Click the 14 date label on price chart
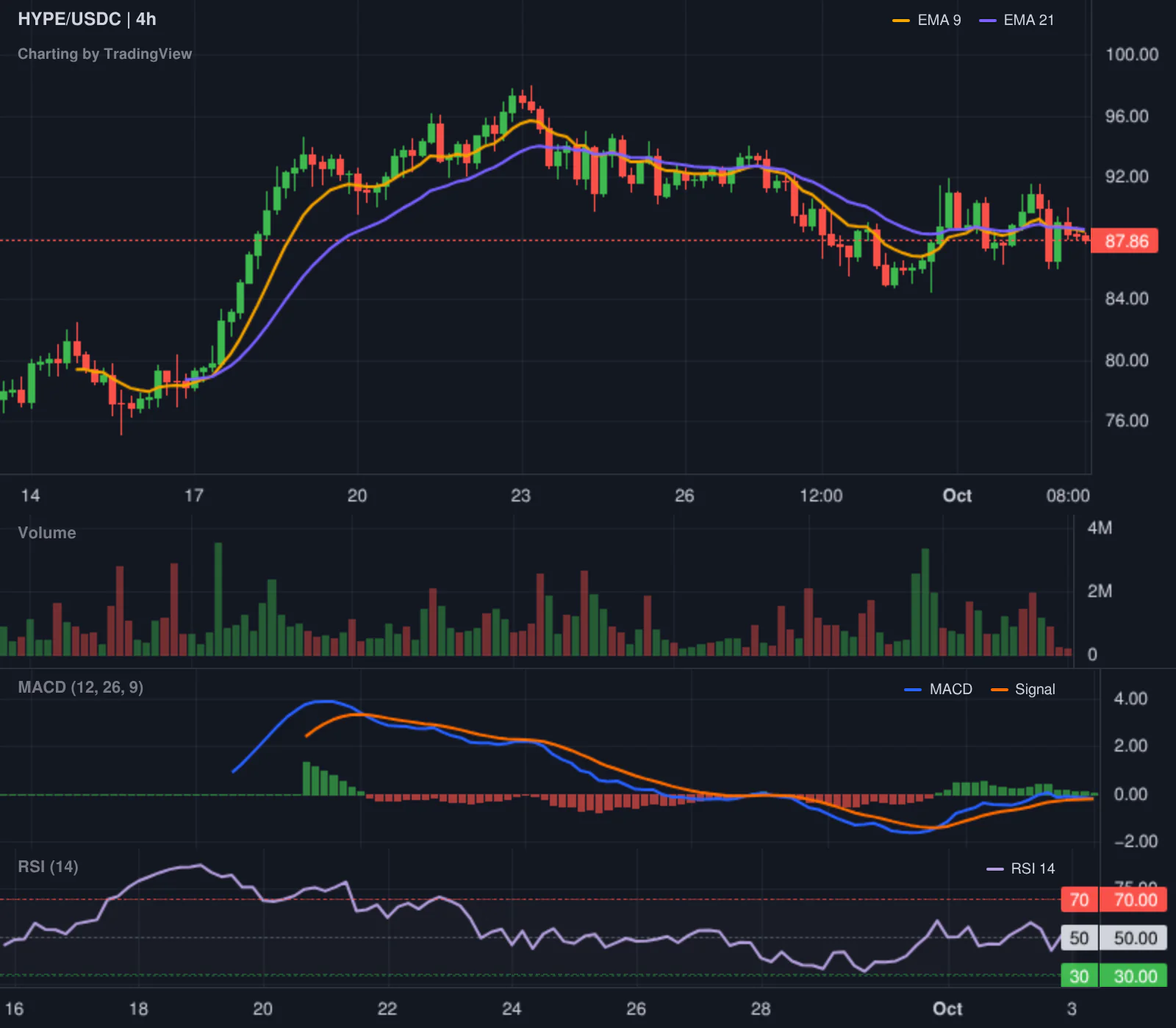The width and height of the screenshot is (1176, 1028). click(x=30, y=496)
